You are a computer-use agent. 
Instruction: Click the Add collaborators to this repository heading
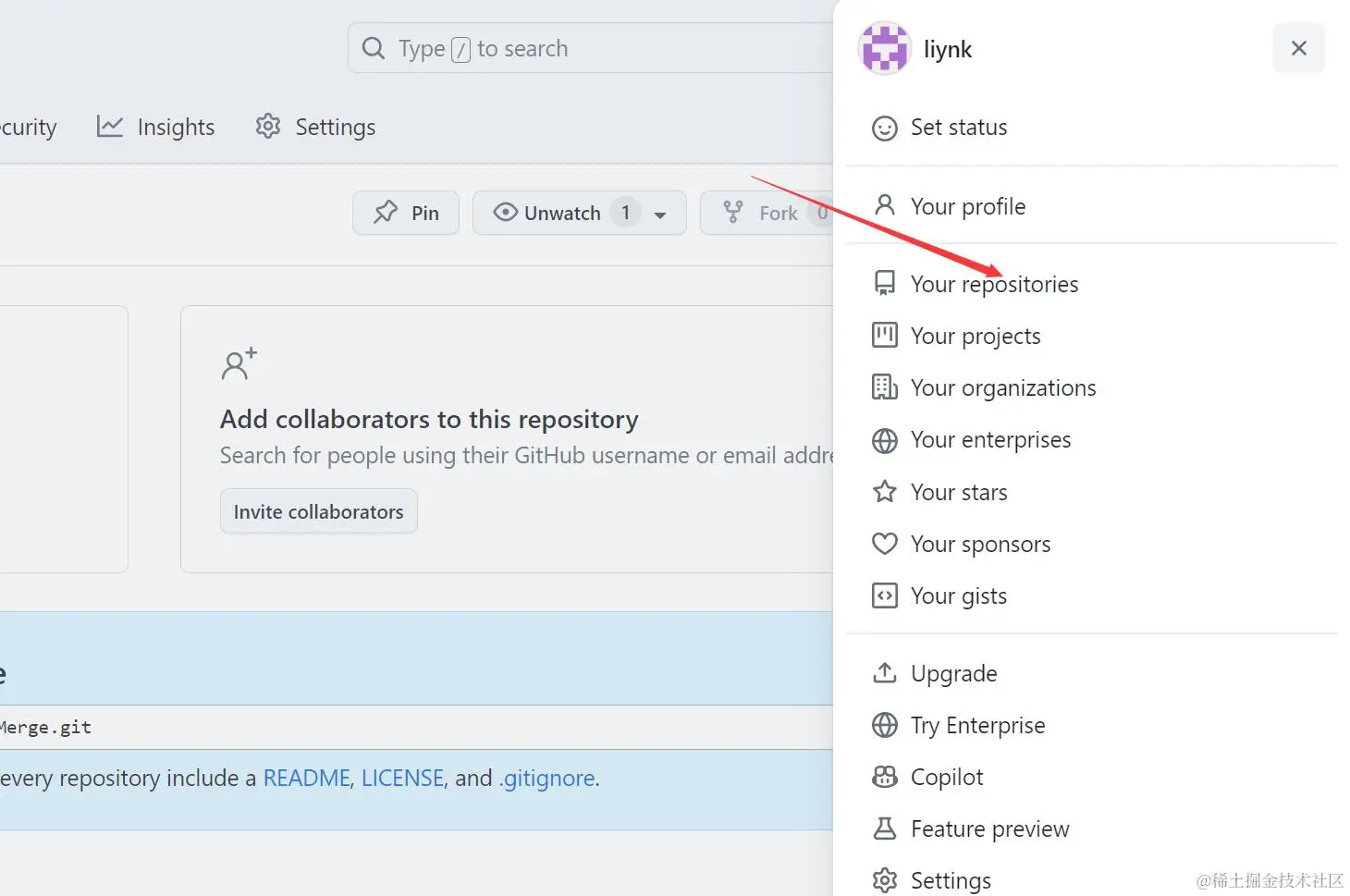[x=429, y=419]
